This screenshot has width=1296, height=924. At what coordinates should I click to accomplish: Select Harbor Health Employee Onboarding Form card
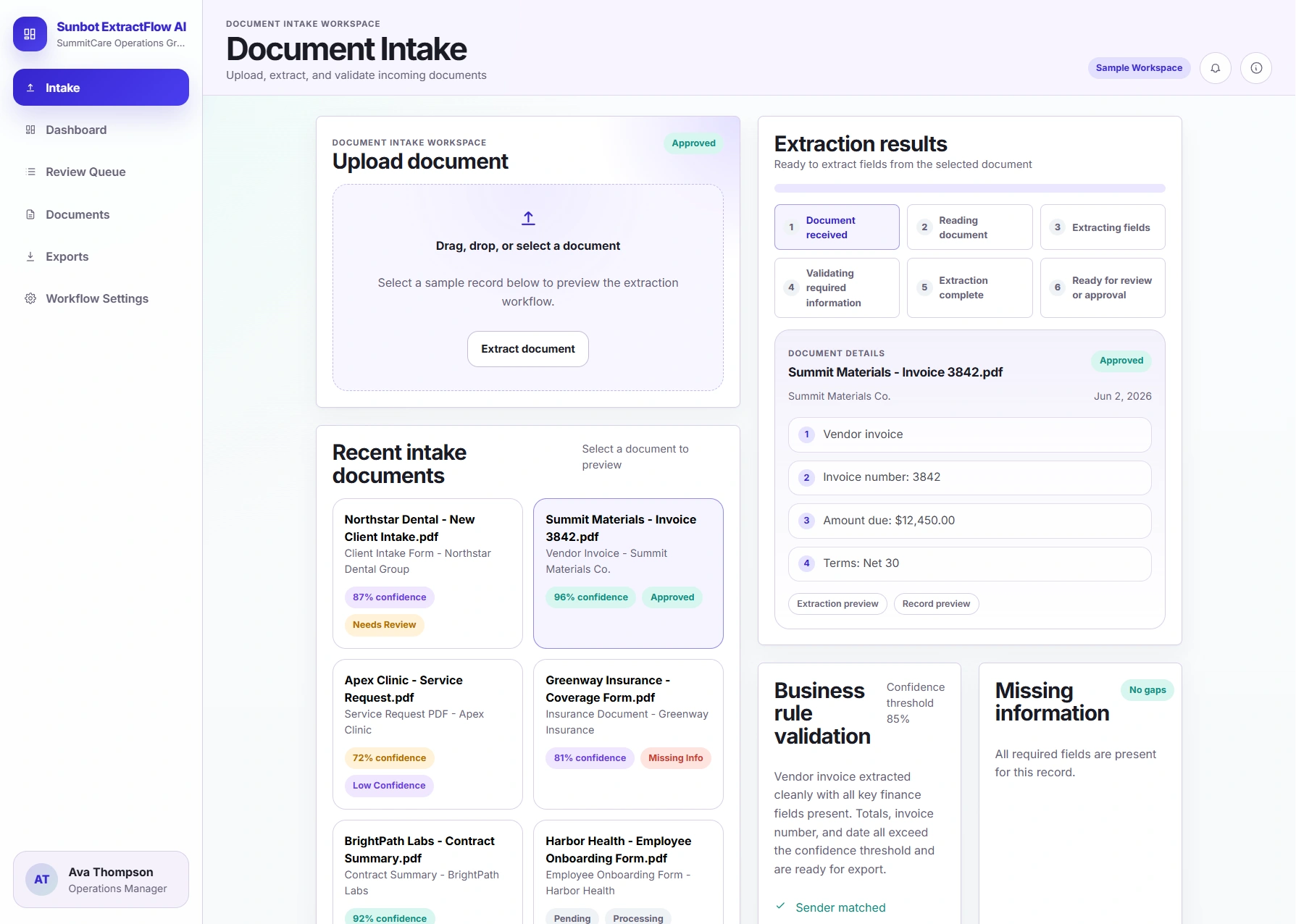628,873
